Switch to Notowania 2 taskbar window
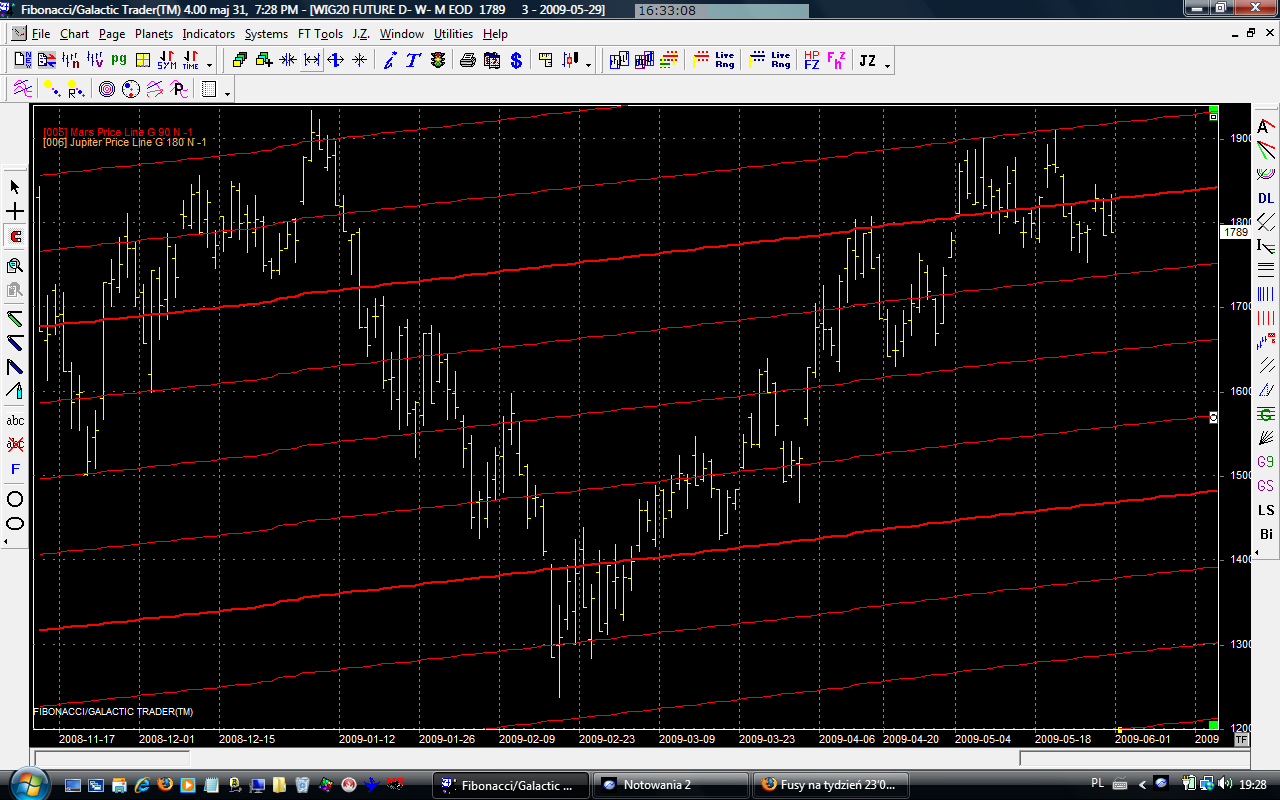The height and width of the screenshot is (800, 1280). click(670, 784)
